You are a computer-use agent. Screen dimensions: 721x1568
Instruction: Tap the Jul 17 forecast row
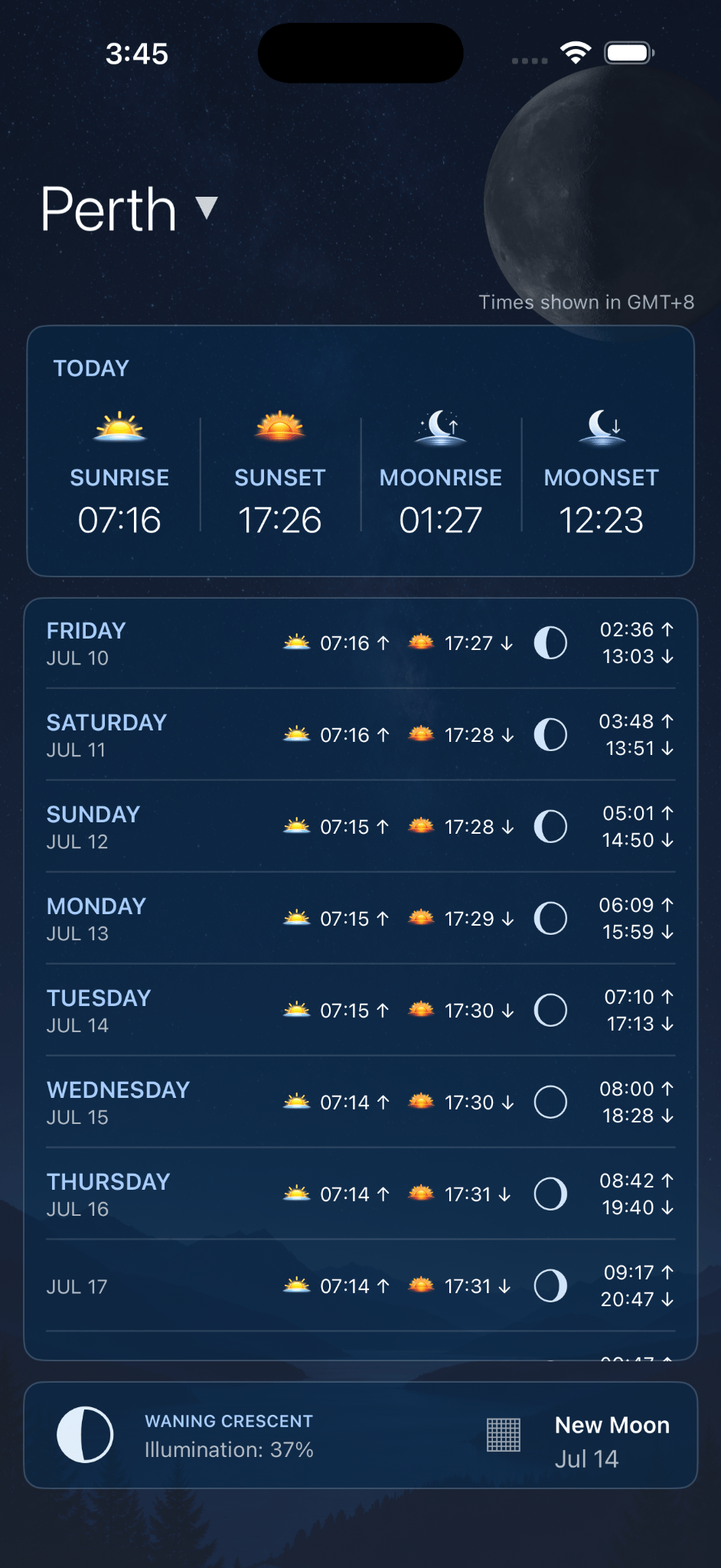360,1286
